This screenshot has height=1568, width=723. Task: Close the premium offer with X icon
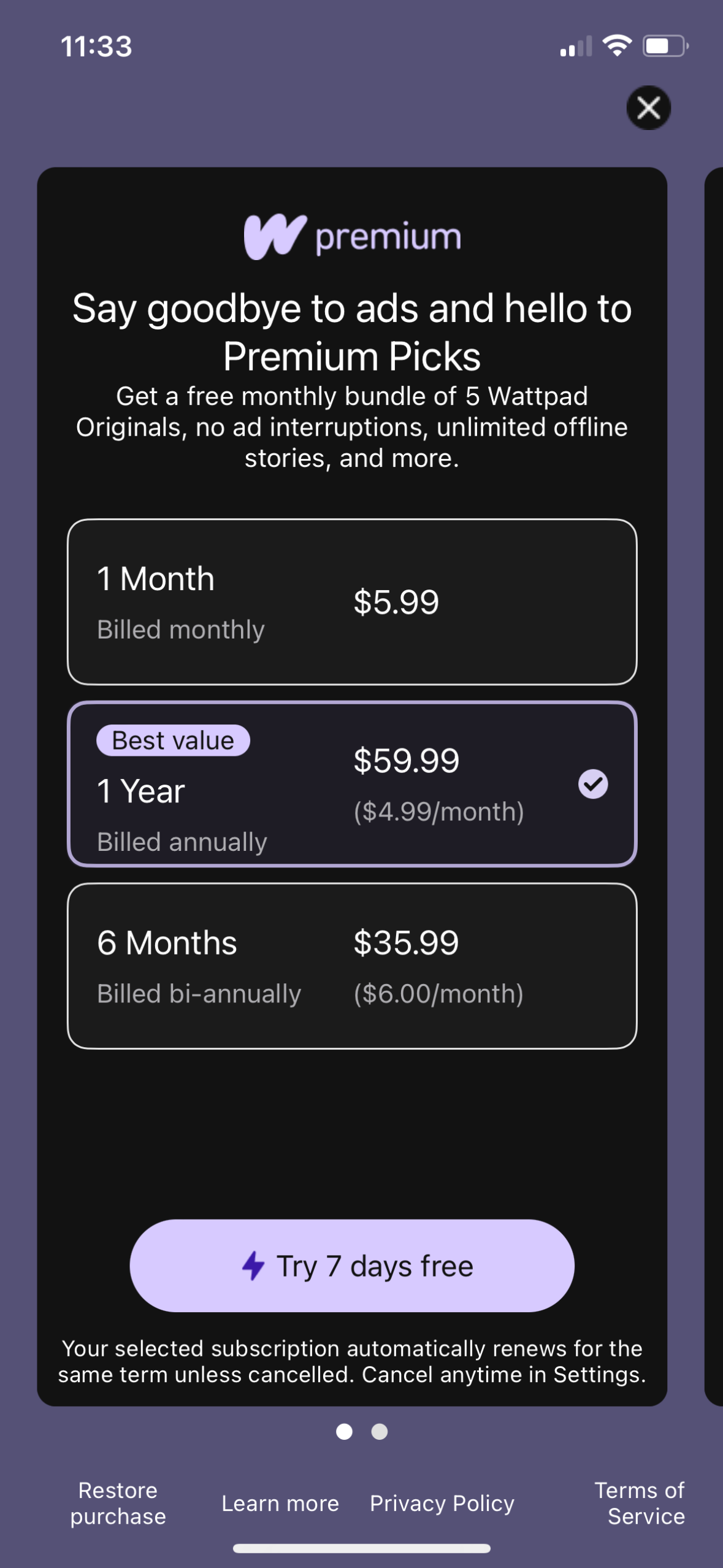648,108
